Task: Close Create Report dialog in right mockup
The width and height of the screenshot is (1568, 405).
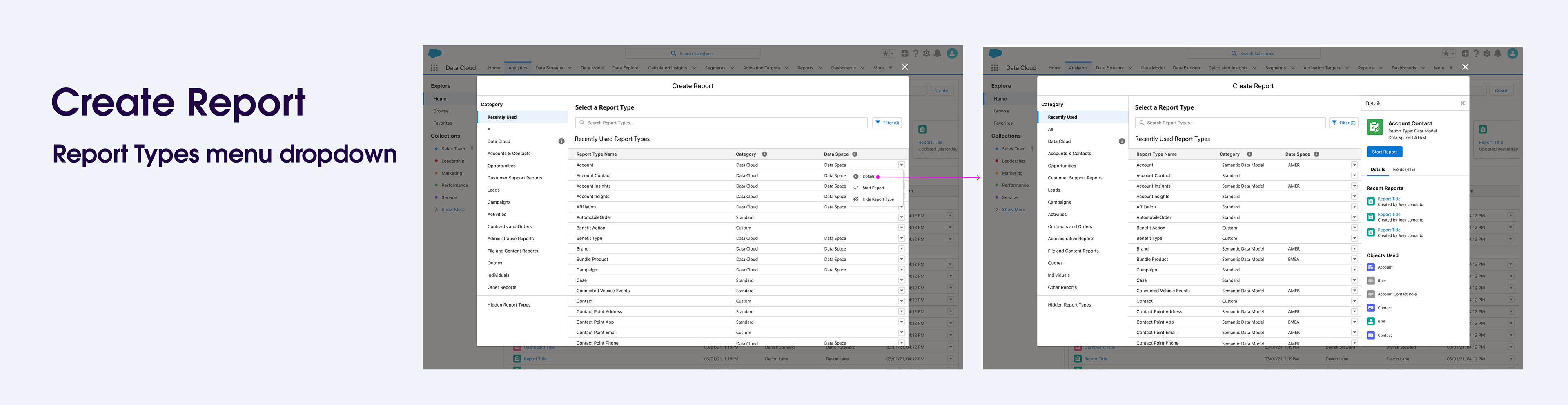Action: (x=1465, y=67)
